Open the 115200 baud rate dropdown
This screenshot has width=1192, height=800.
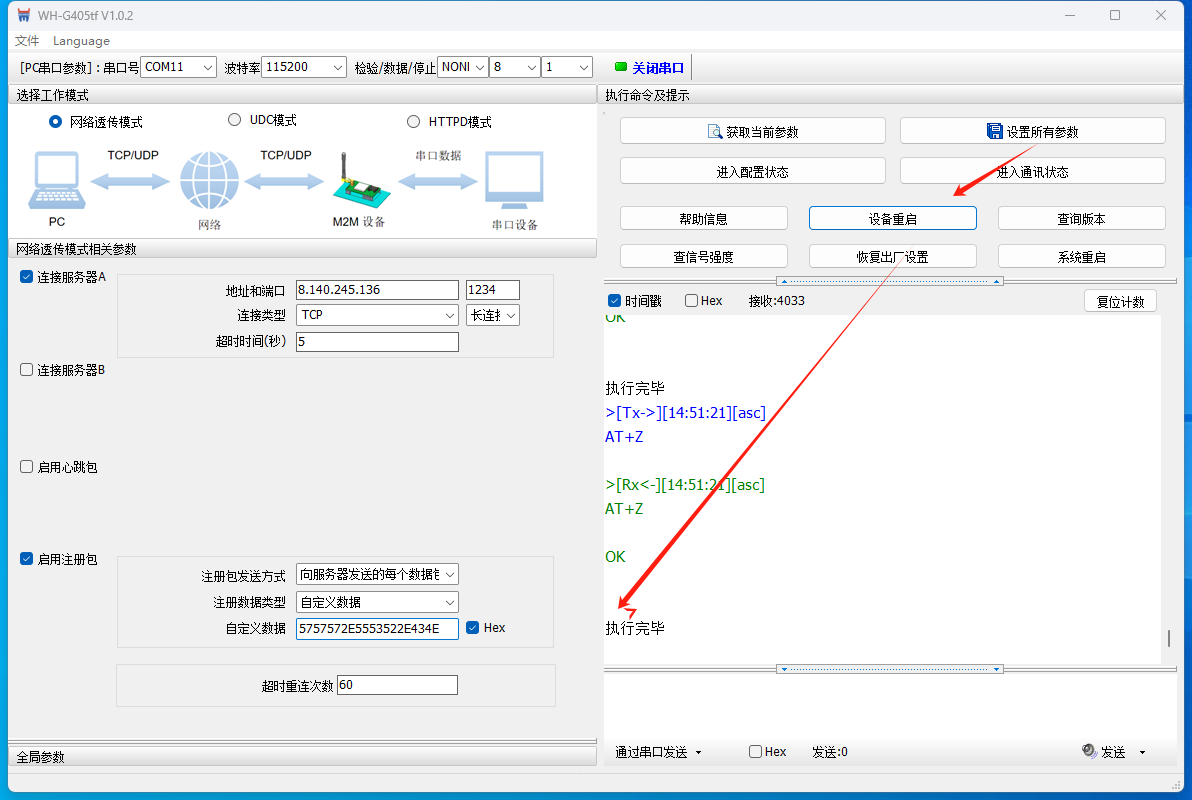(x=304, y=67)
